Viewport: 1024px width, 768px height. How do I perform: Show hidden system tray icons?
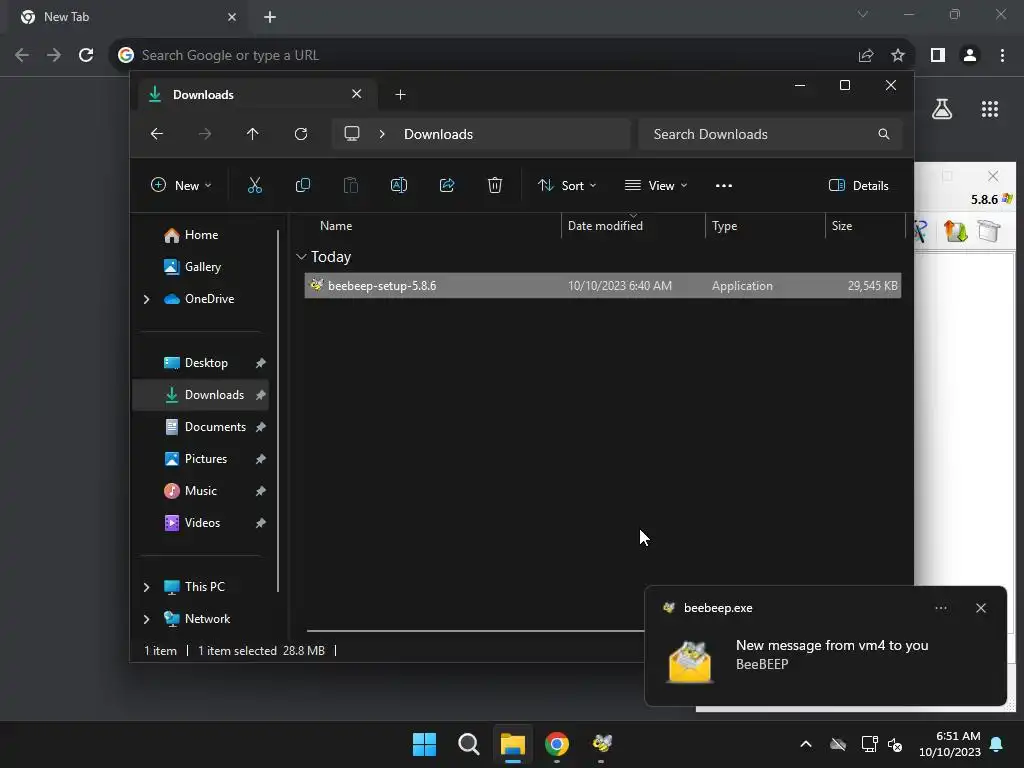[x=806, y=744]
